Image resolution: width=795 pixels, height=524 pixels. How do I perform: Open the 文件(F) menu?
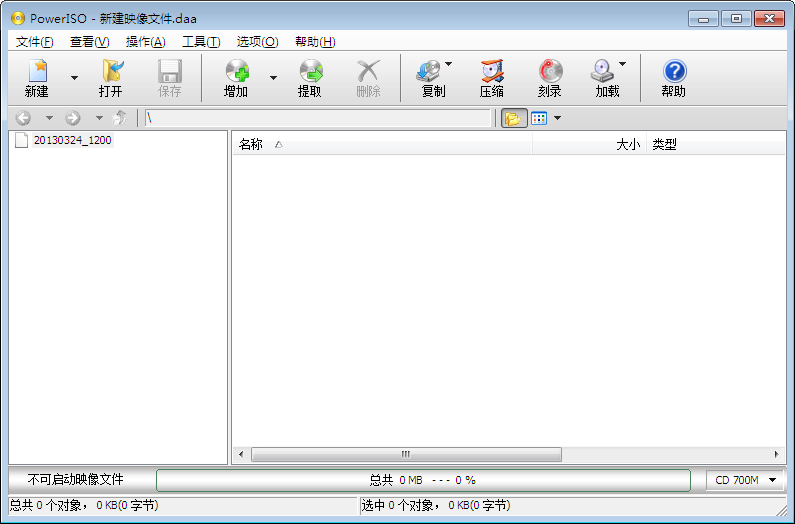point(34,42)
